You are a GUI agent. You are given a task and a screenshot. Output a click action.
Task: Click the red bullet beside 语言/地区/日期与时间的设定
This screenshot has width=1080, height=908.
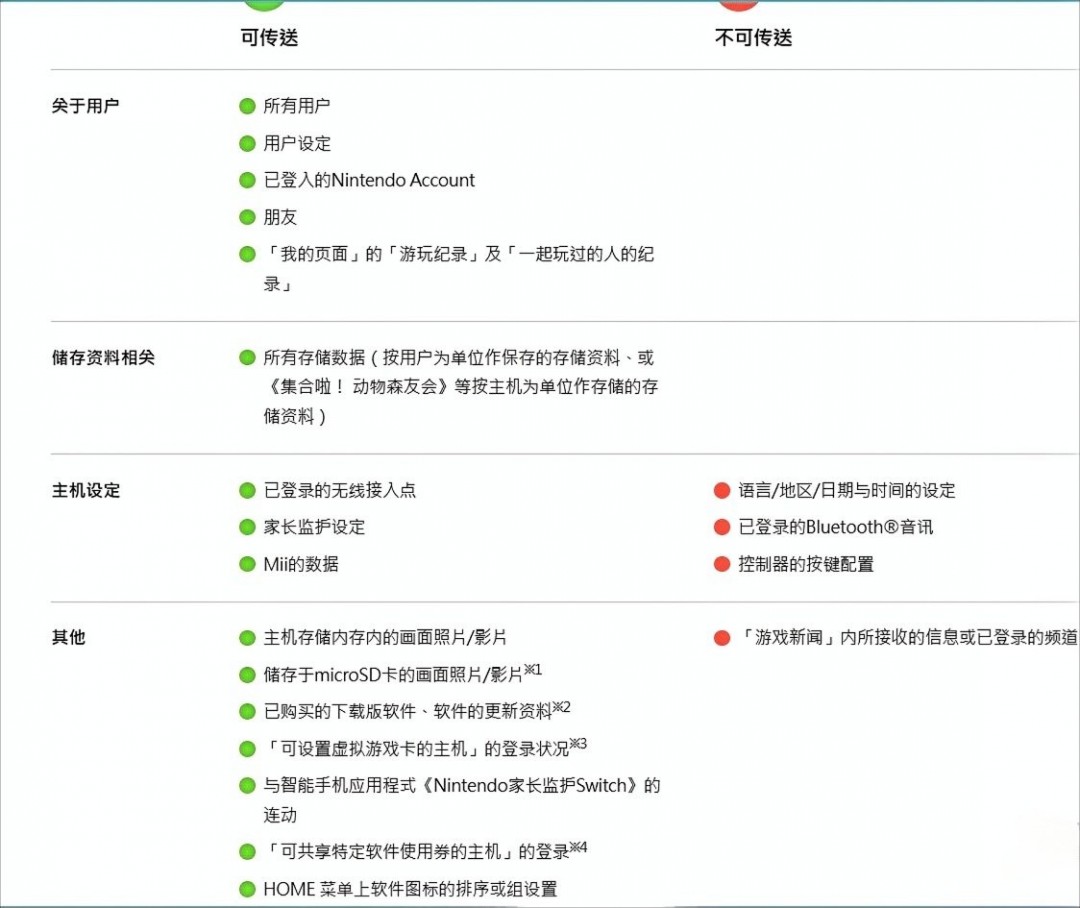click(x=721, y=490)
